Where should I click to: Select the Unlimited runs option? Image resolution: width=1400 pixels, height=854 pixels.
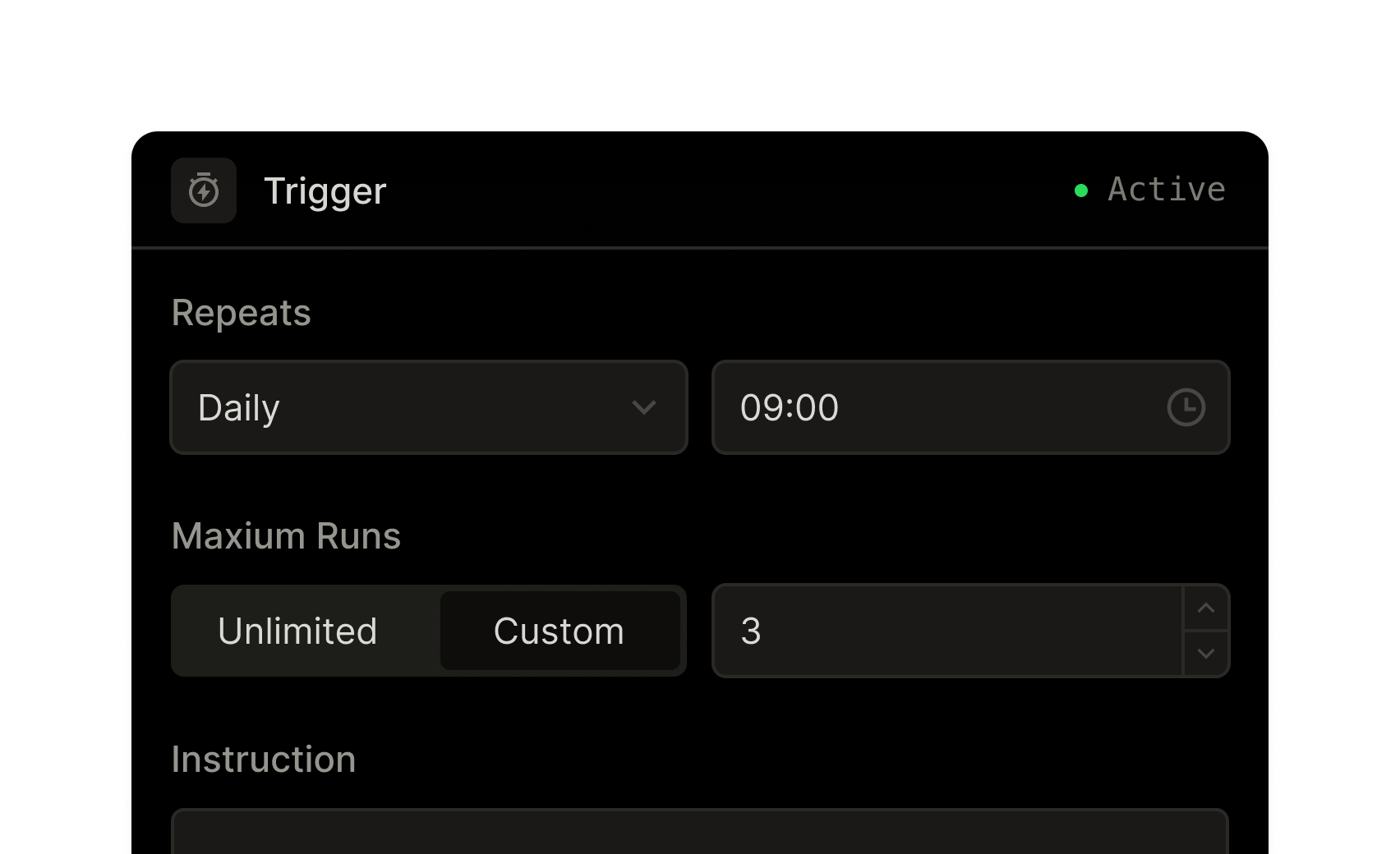point(297,631)
